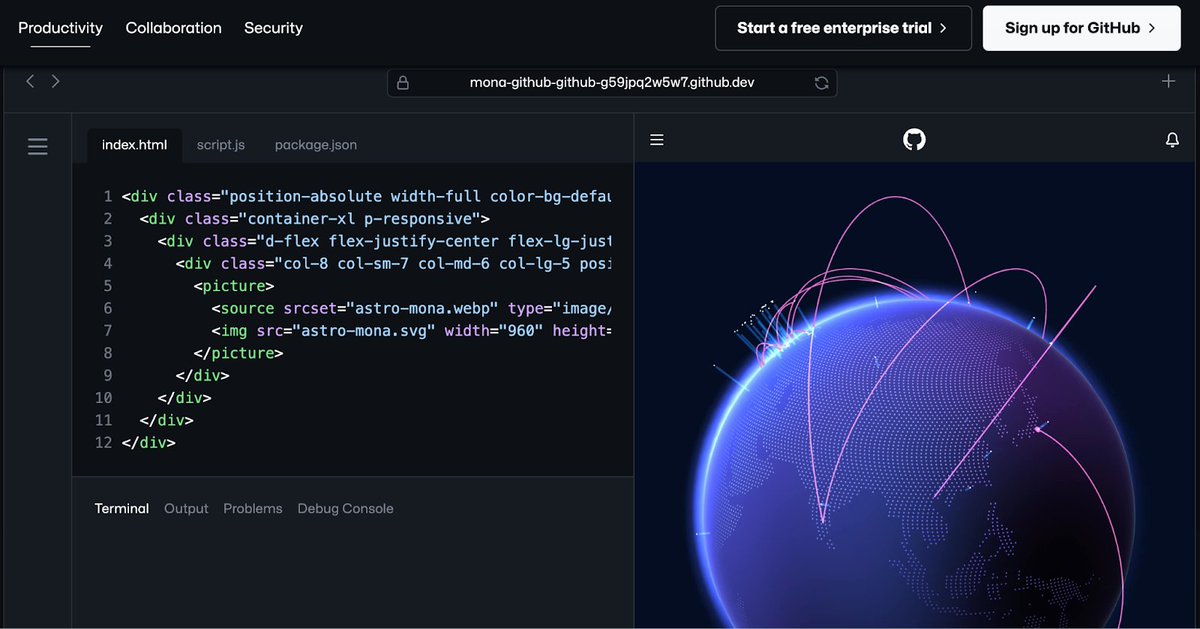Open the Collaboration nav item

(x=173, y=28)
